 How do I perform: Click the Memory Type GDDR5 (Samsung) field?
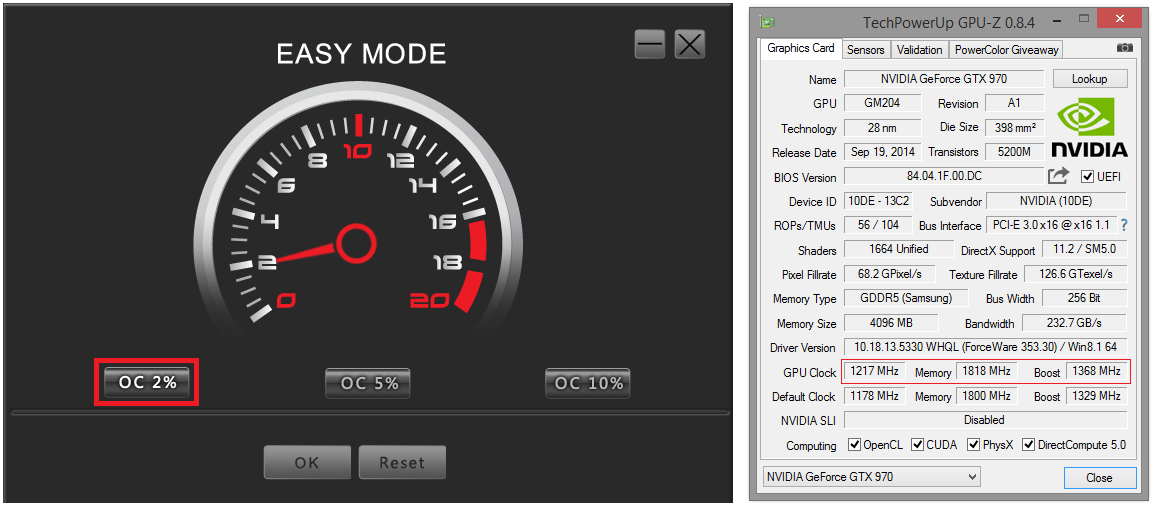[905, 298]
